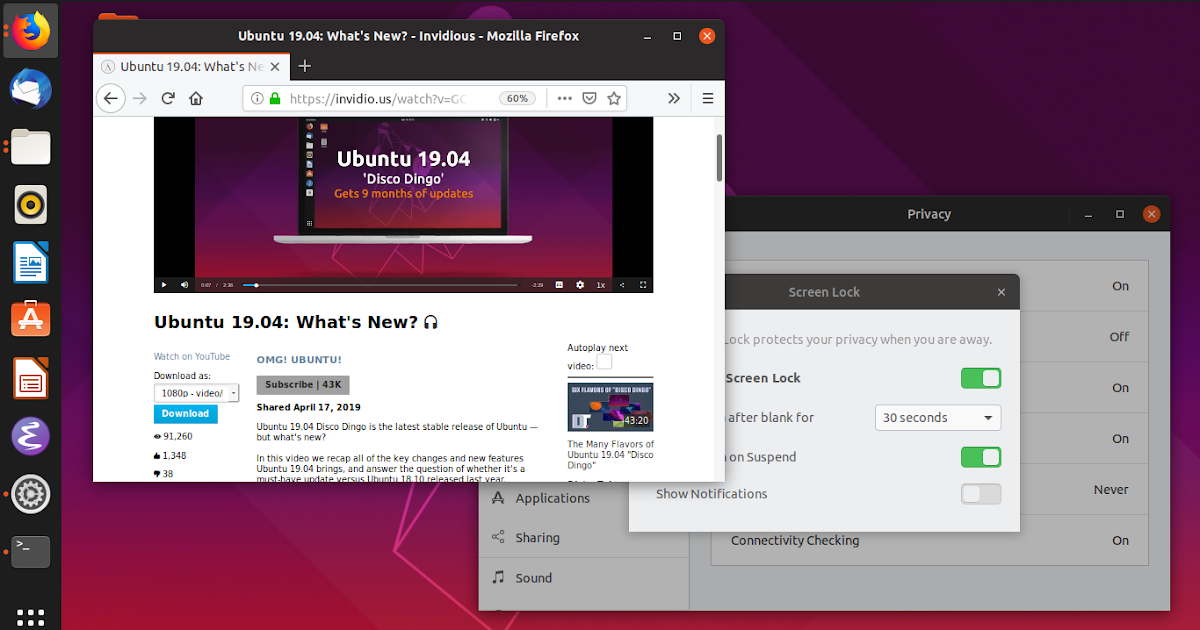Open video player settings gear

(x=580, y=285)
